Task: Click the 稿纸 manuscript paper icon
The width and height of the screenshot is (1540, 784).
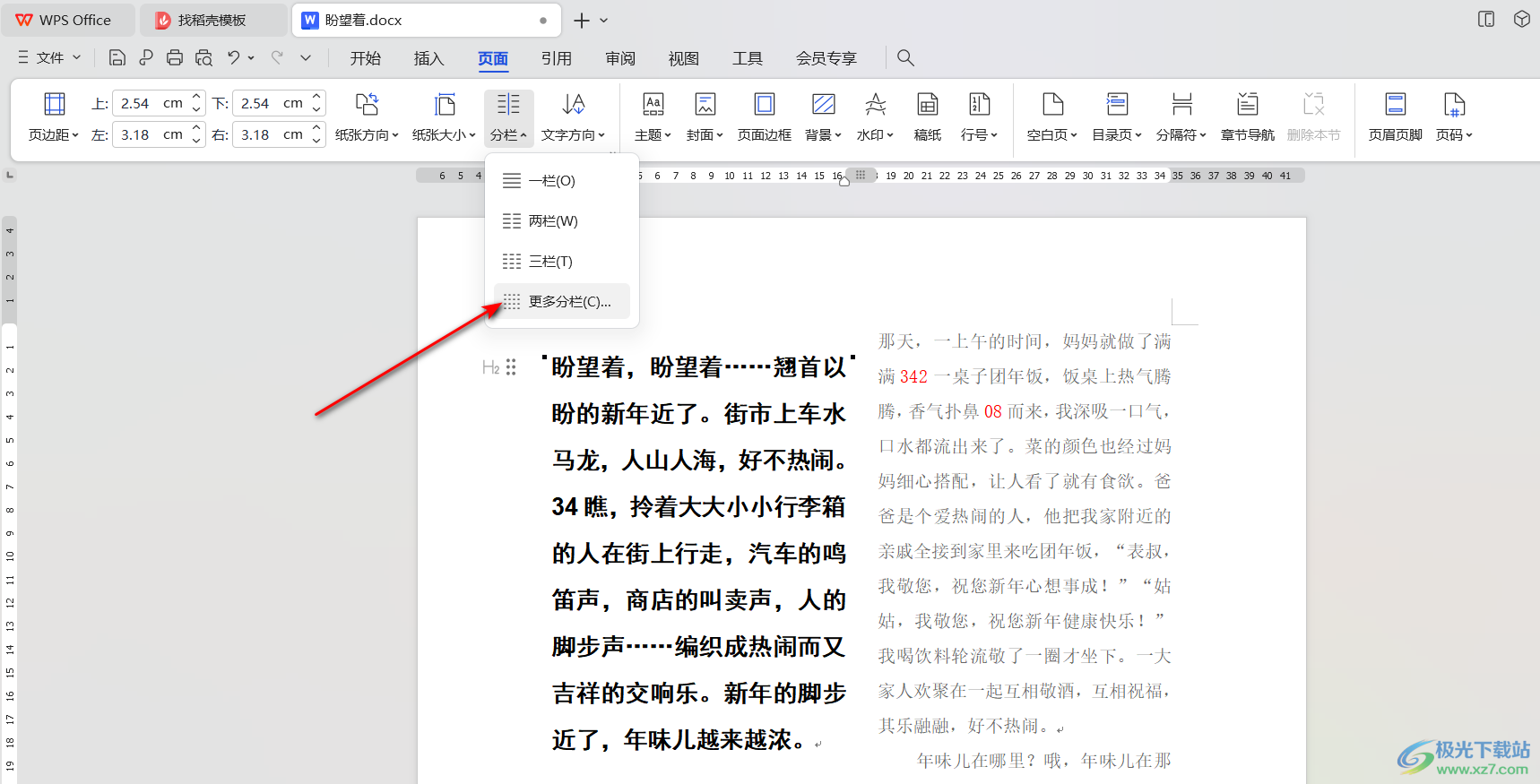Action: pos(928,117)
